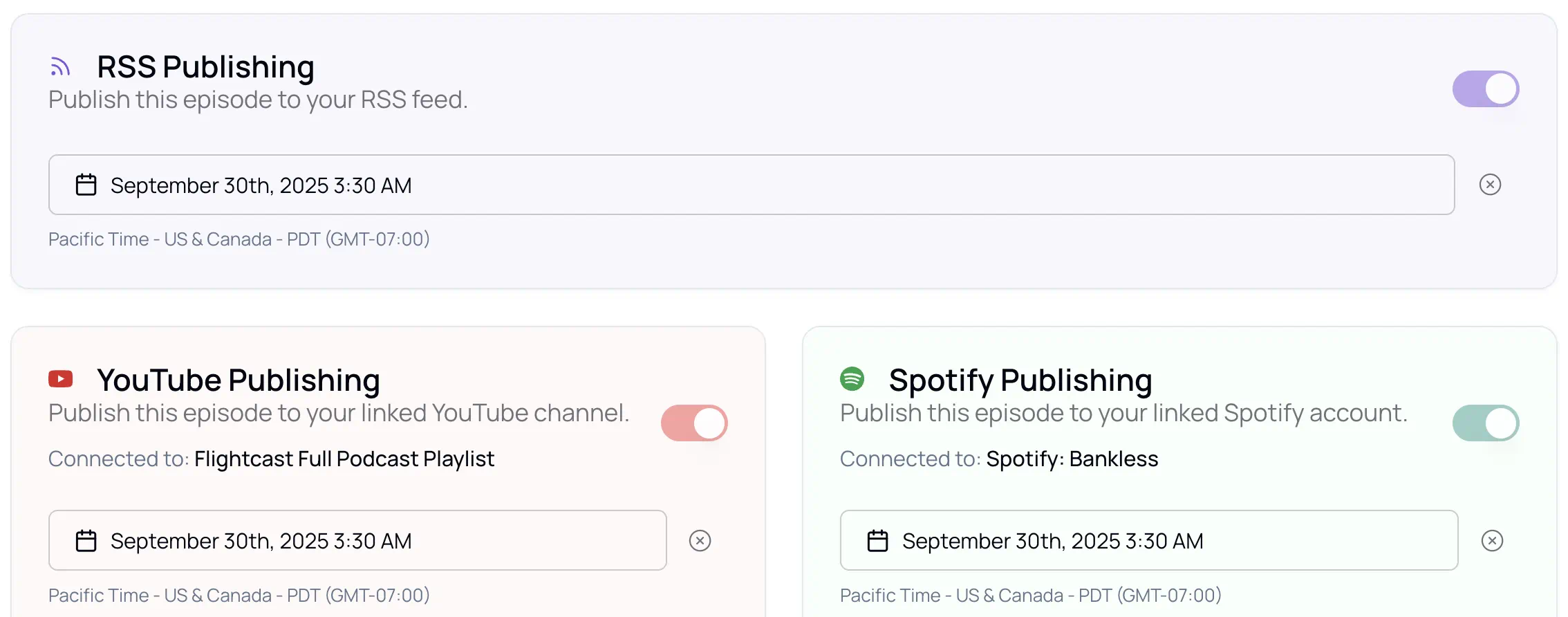The image size is (1568, 617).
Task: Click the RSS feed icon
Action: click(x=61, y=66)
